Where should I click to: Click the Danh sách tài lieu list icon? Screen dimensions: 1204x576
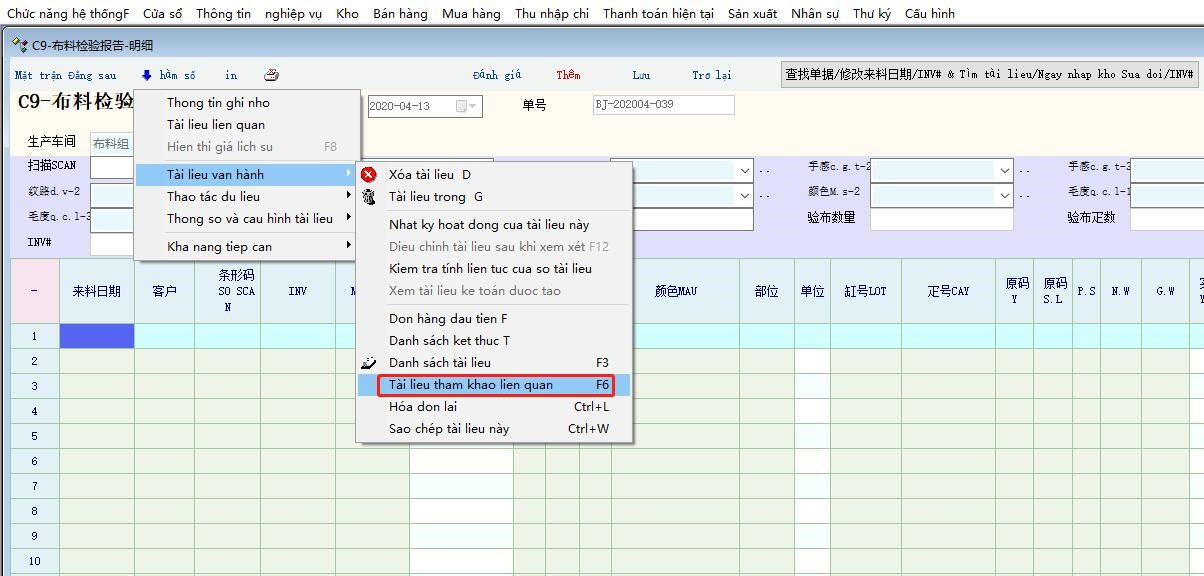point(368,363)
